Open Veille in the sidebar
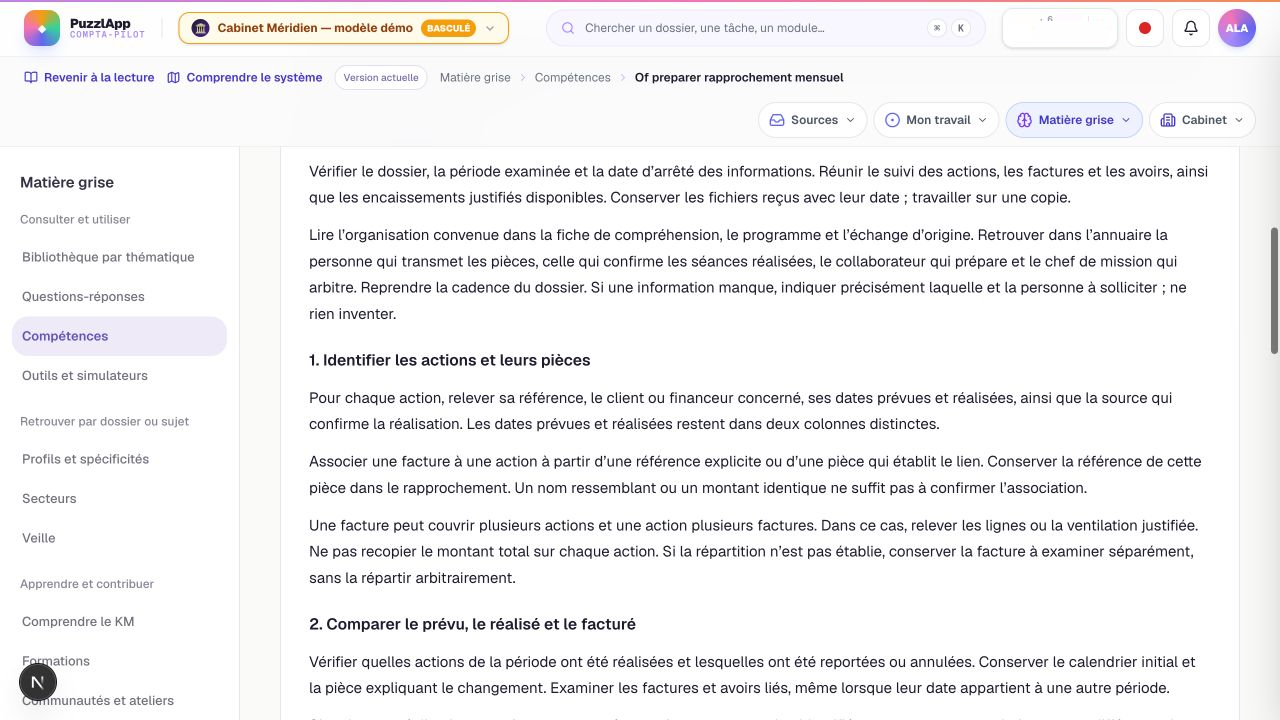This screenshot has height=720, width=1280. pos(119,538)
